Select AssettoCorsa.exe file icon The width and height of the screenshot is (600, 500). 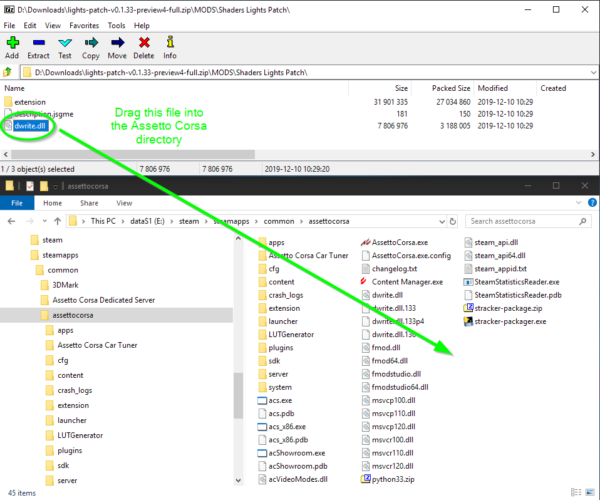(x=365, y=243)
